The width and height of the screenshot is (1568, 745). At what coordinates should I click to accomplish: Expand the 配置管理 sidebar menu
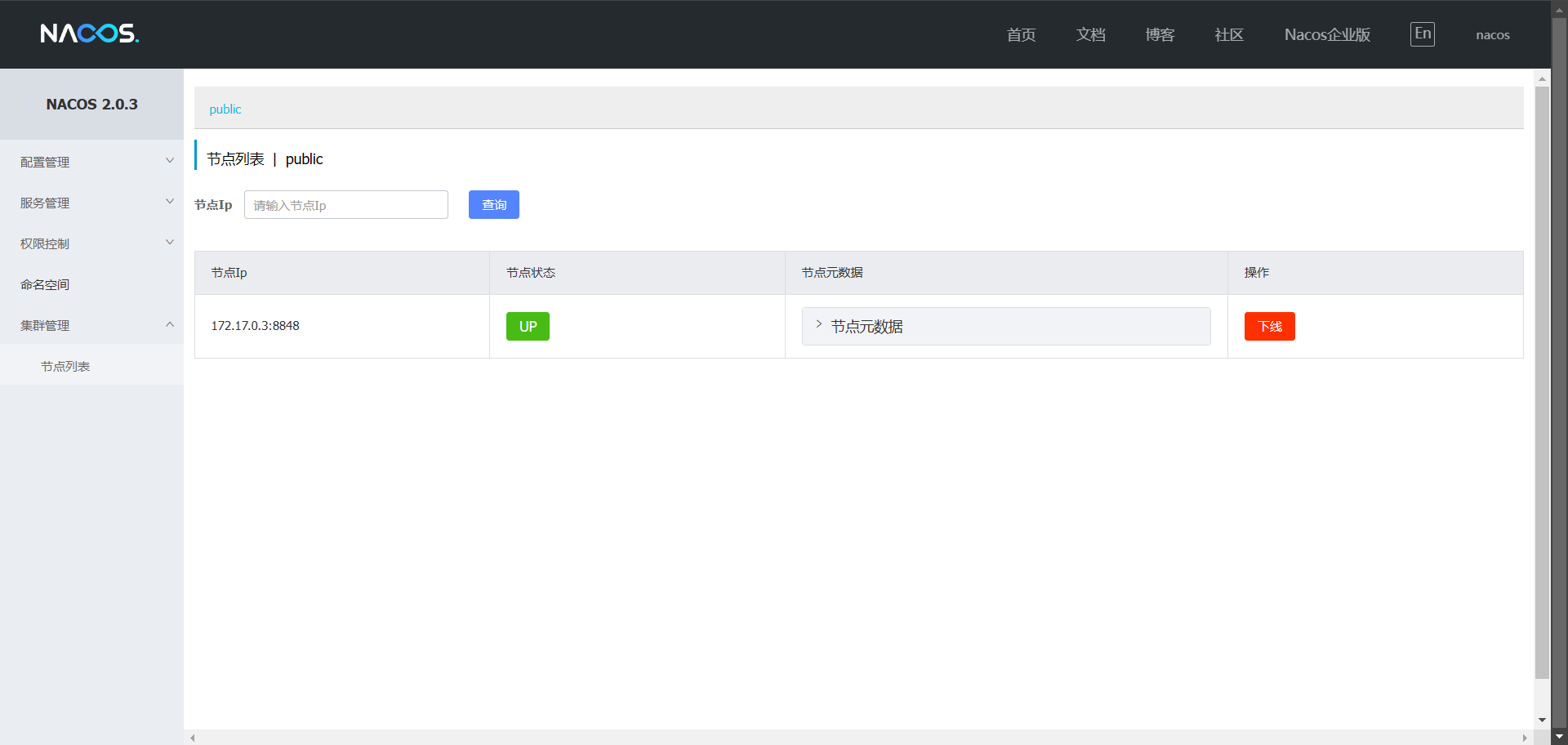(91, 162)
